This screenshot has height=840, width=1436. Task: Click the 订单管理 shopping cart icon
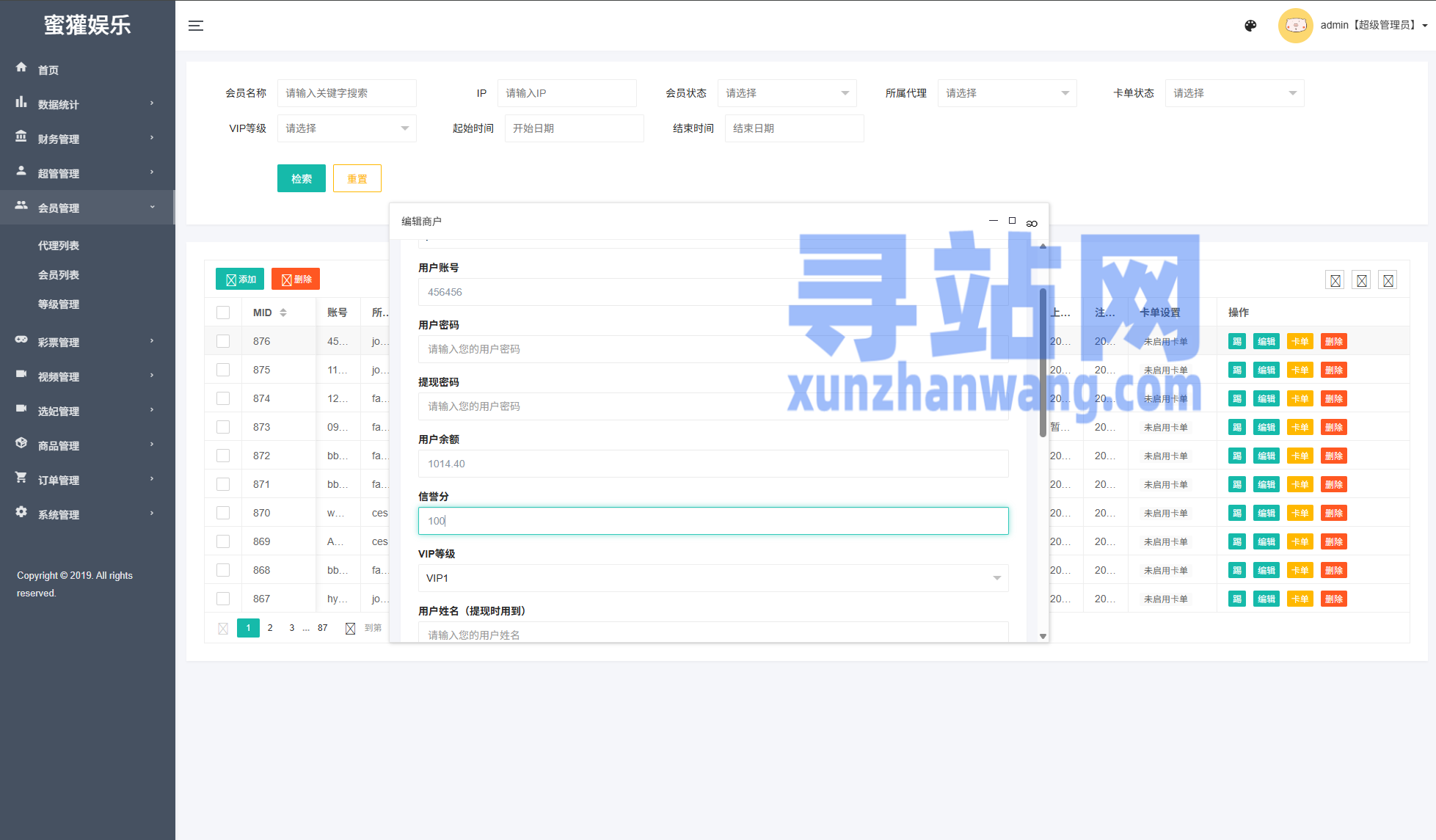[x=21, y=478]
